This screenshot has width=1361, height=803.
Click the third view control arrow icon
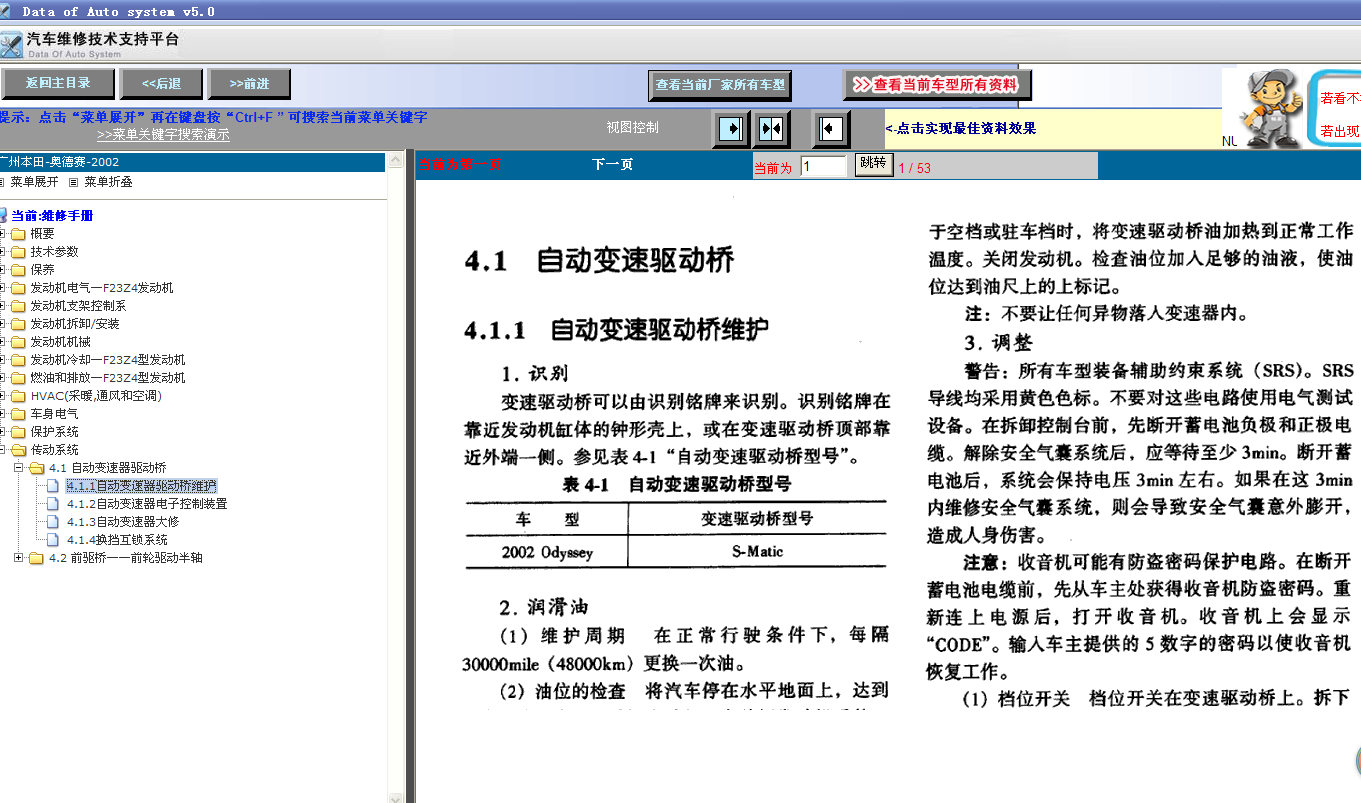pos(830,128)
